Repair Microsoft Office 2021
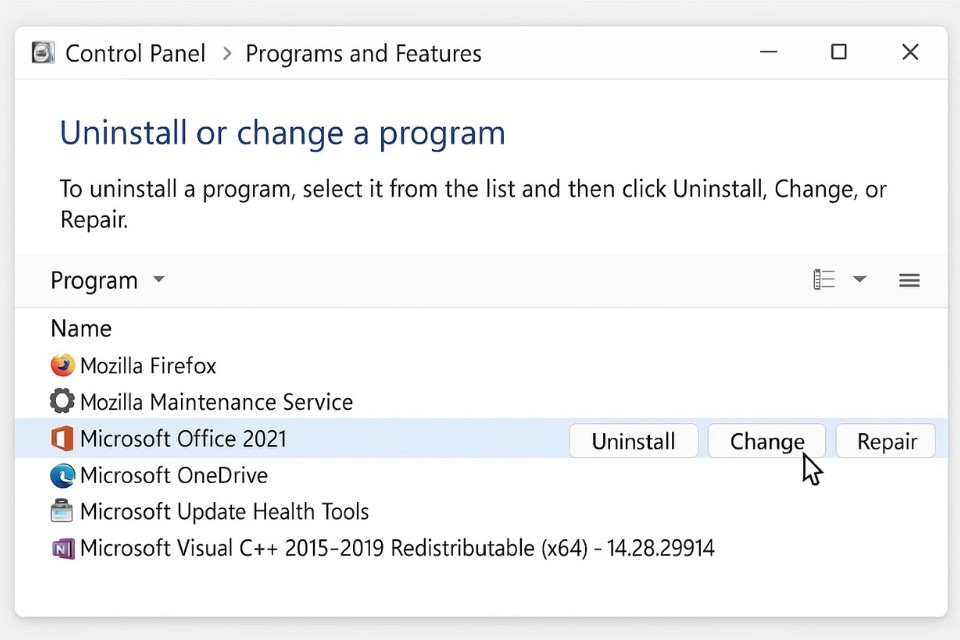This screenshot has width=960, height=640. click(x=886, y=441)
